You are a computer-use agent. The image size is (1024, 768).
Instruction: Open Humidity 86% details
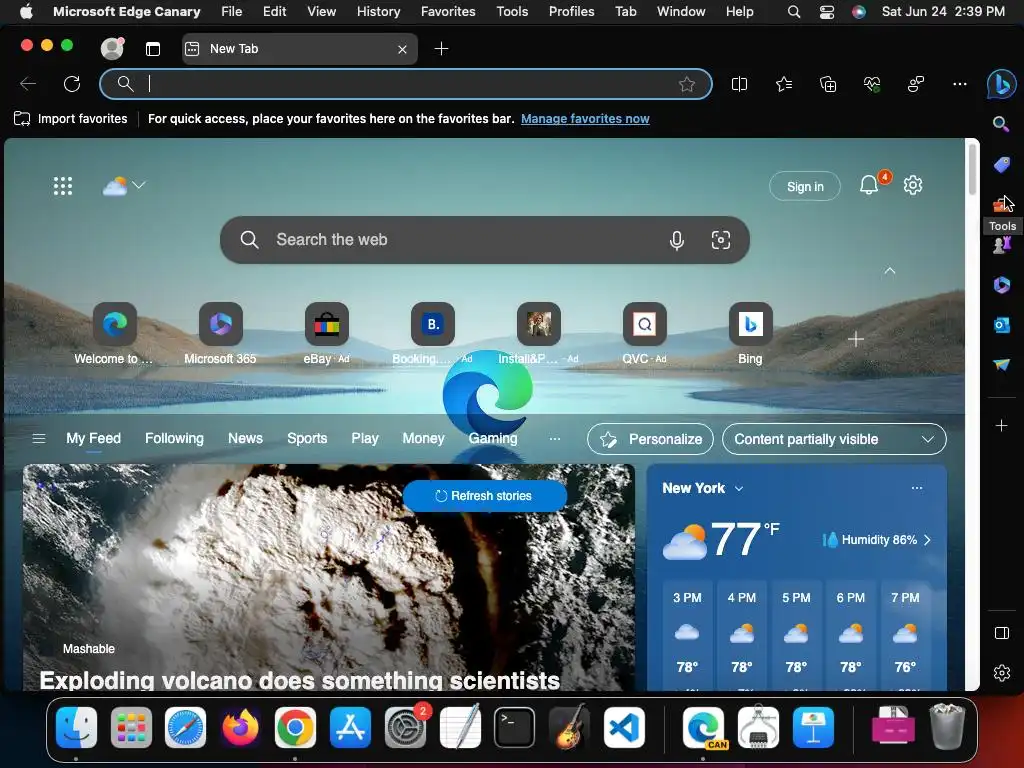click(876, 540)
